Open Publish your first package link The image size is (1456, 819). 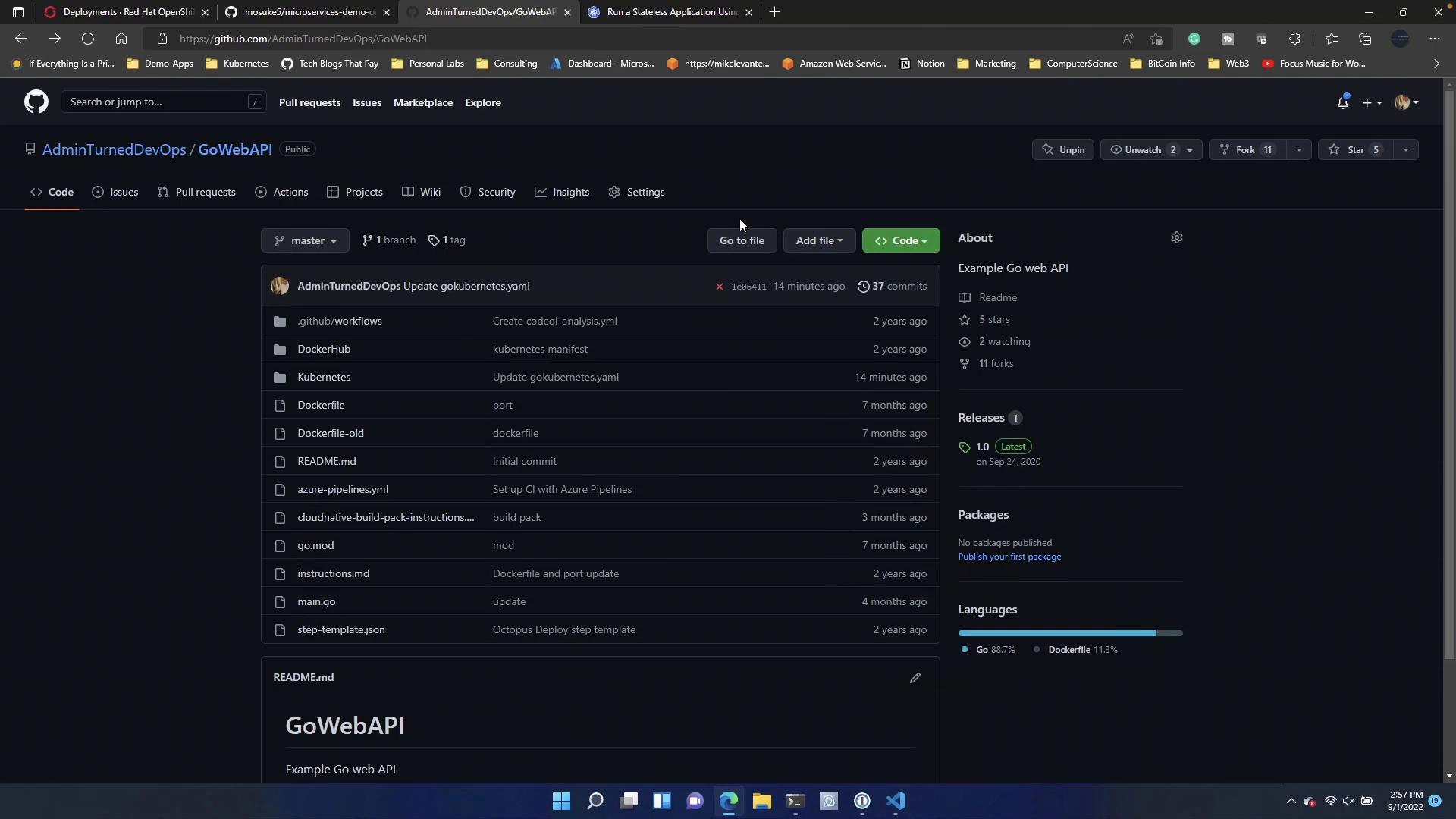point(1009,557)
